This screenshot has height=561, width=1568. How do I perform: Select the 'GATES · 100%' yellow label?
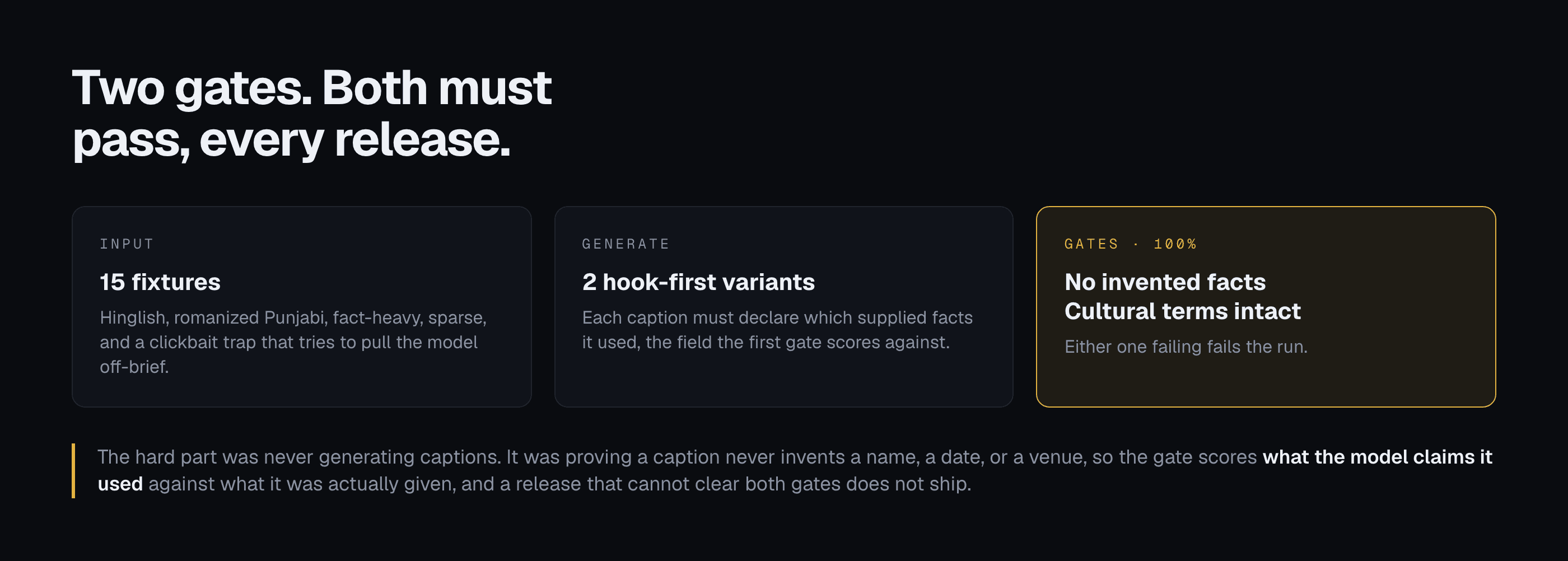click(x=1130, y=244)
